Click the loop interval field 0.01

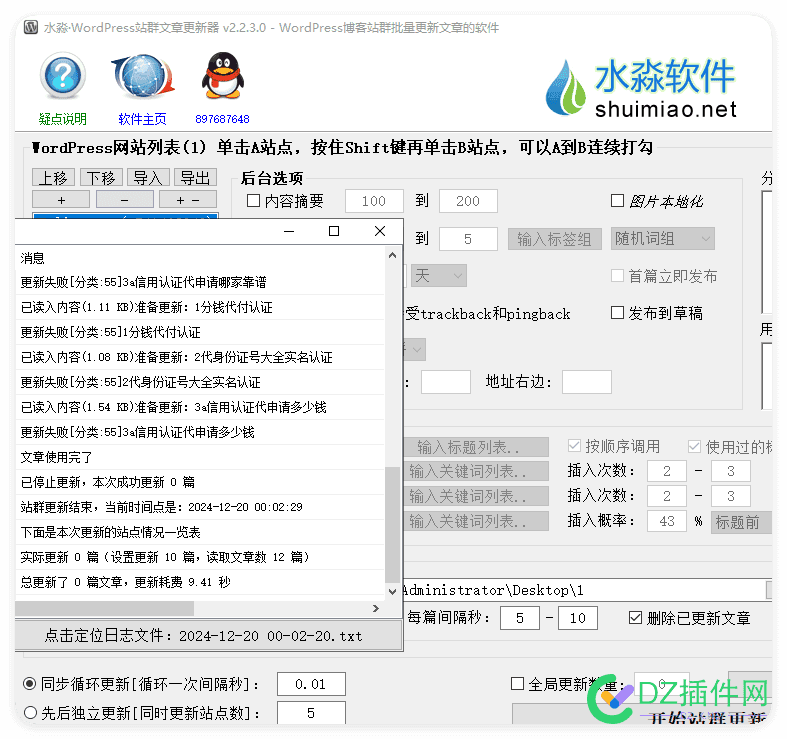point(311,684)
